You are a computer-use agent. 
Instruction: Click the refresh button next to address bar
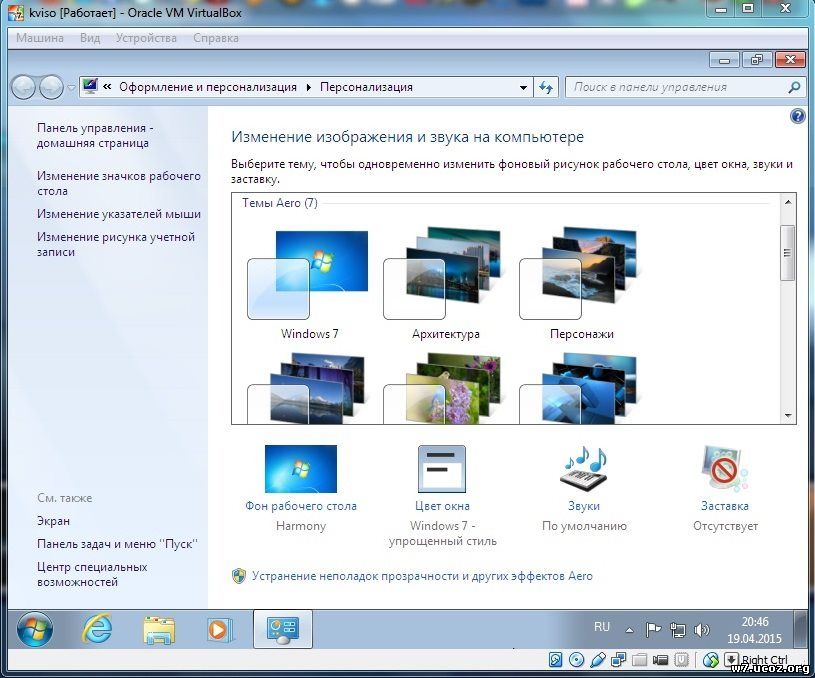click(546, 87)
